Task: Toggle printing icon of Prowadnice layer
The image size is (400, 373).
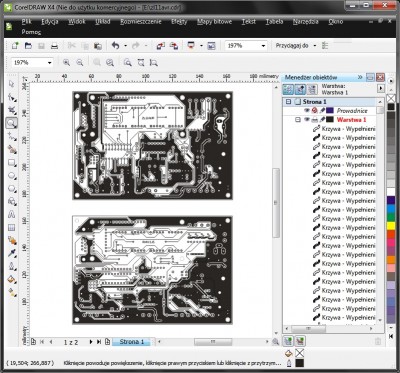Action: click(314, 111)
